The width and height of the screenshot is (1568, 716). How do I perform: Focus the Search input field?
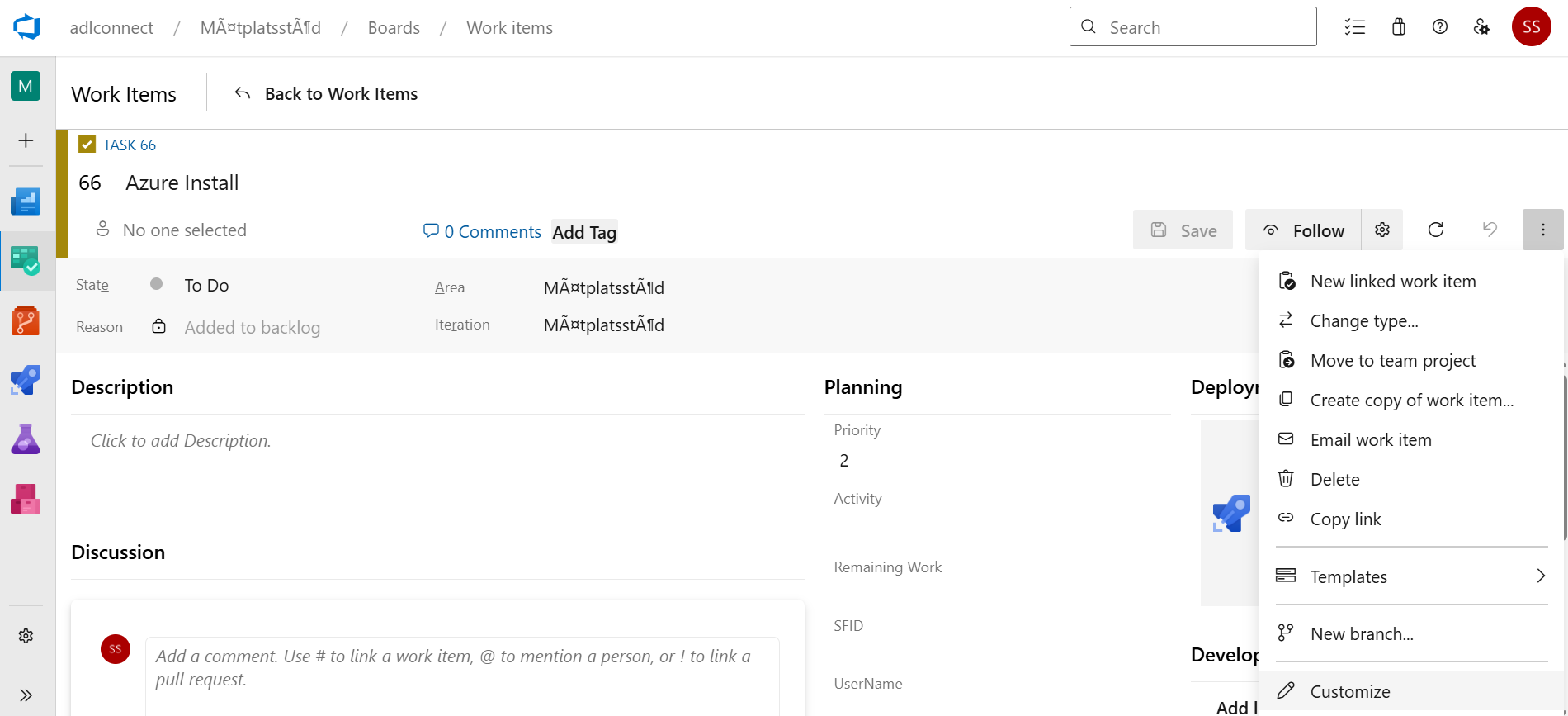coord(1193,27)
